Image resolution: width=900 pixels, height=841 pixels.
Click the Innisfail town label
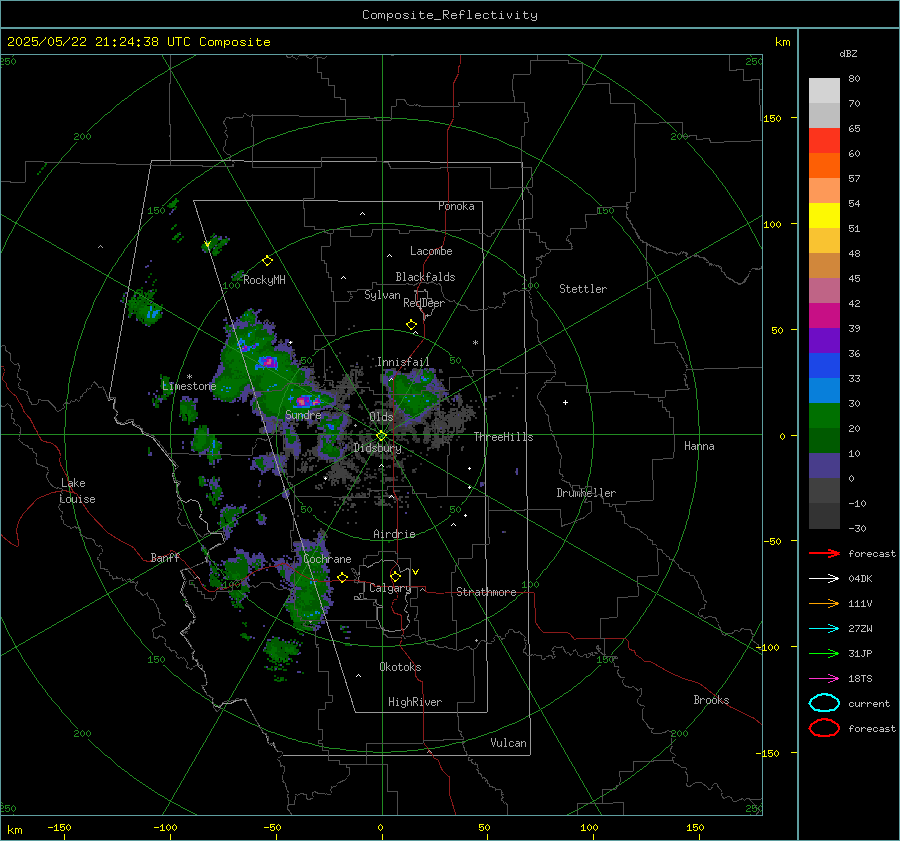click(x=403, y=362)
